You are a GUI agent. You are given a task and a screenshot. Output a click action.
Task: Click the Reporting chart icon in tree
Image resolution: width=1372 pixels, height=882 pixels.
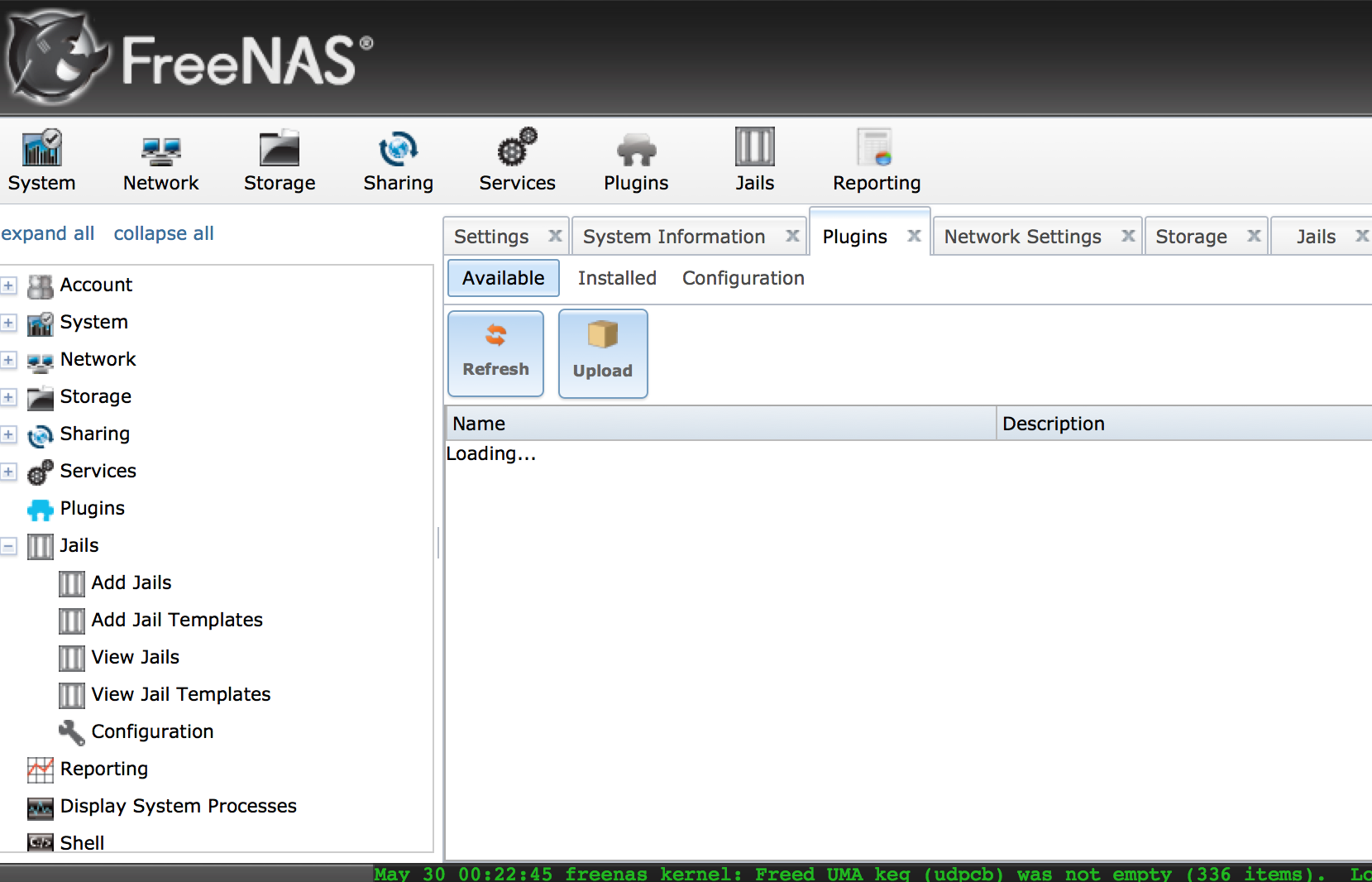(x=41, y=770)
